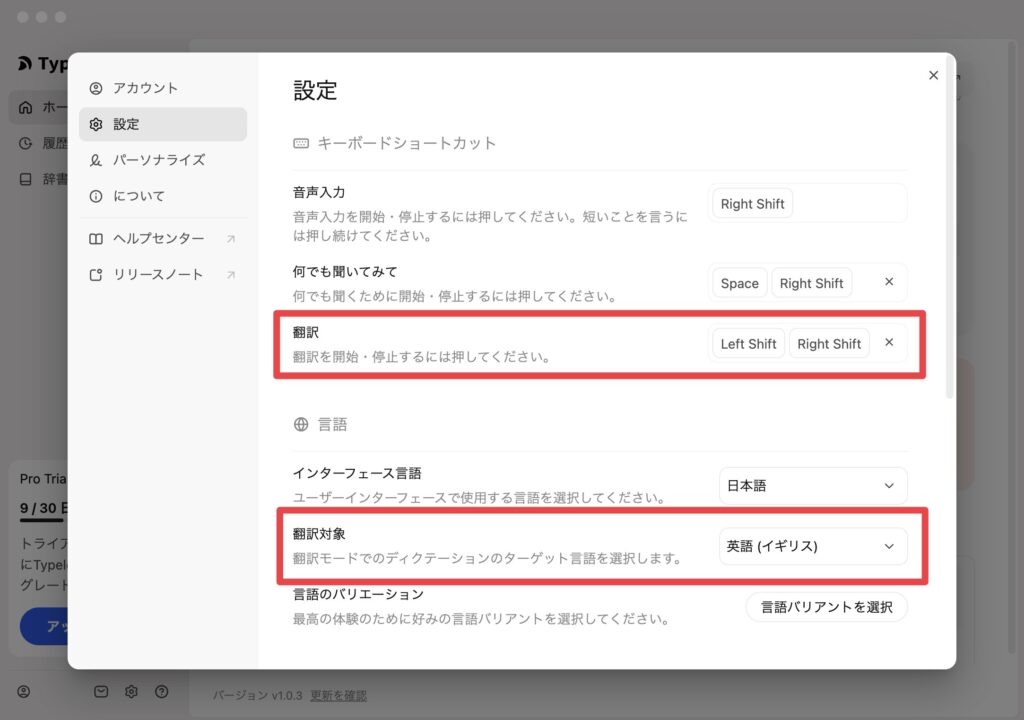The height and width of the screenshot is (720, 1024).
Task: Click the 言語バリアントを選択 button
Action: [826, 607]
